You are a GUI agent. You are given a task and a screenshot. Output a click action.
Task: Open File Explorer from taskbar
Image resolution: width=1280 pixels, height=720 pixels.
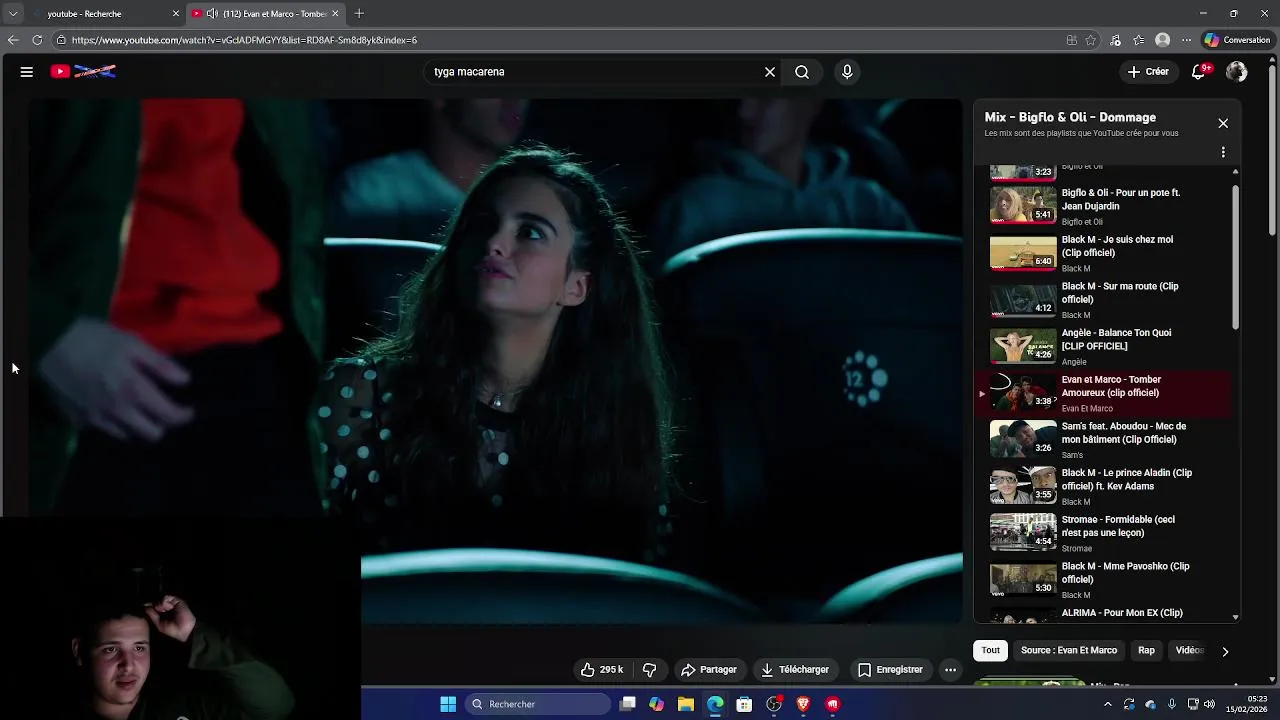(686, 704)
